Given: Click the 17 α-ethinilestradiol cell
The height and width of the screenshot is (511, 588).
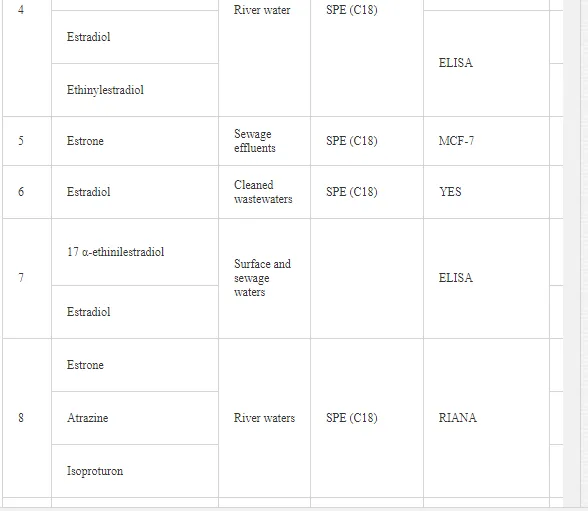Looking at the screenshot, I should pyautogui.click(x=135, y=252).
